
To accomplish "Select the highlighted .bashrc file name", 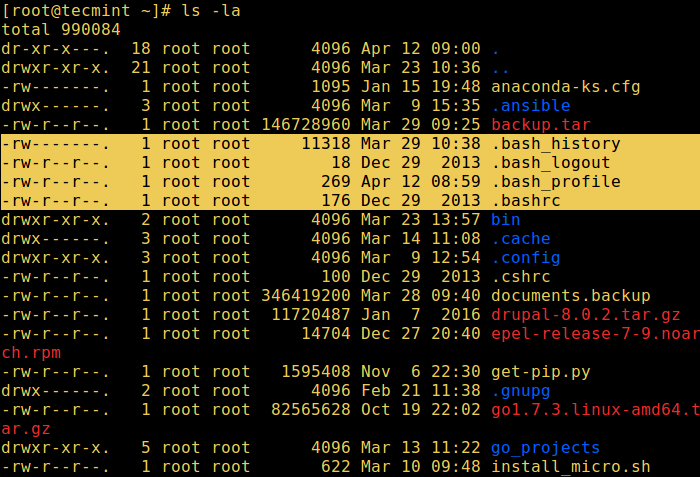I will (526, 201).
